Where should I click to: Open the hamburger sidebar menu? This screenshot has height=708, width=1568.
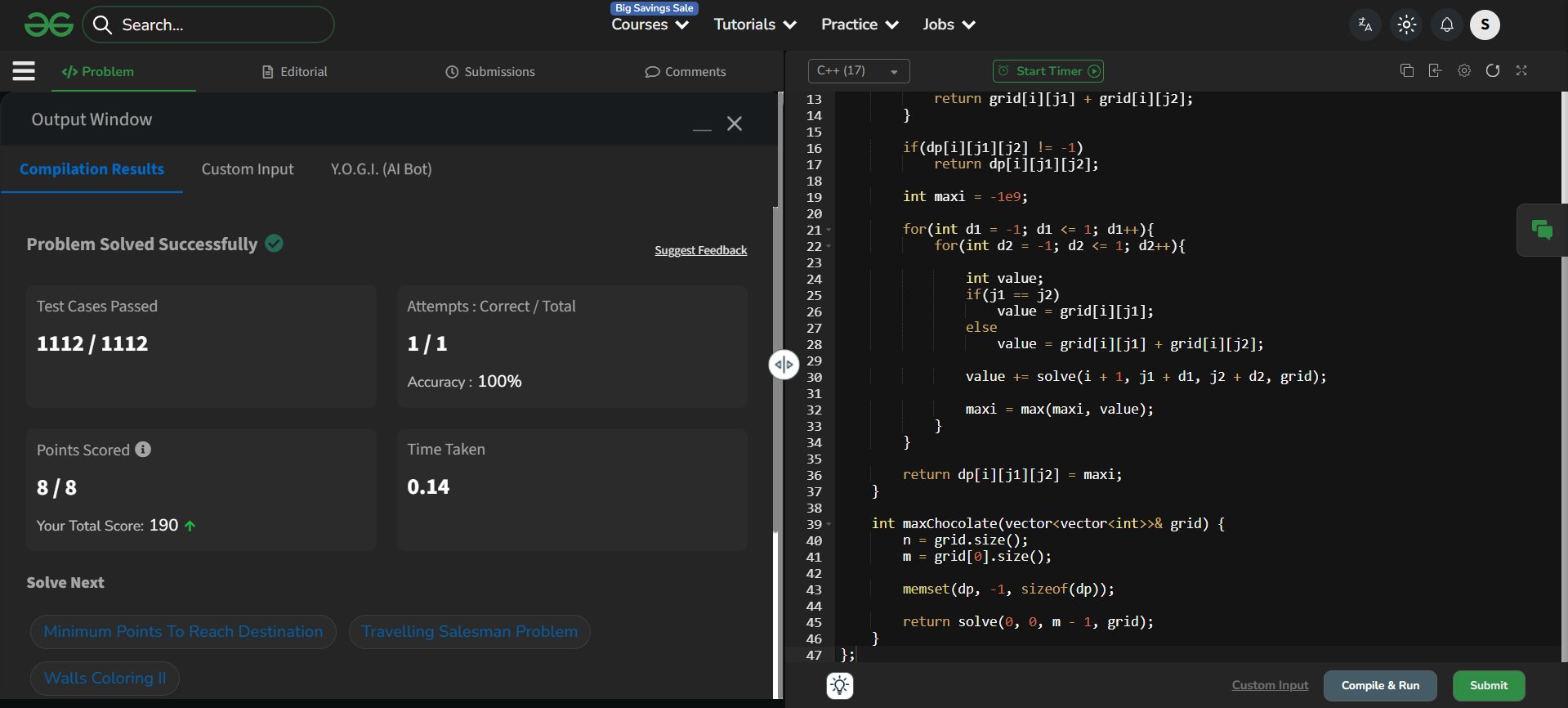coord(24,71)
